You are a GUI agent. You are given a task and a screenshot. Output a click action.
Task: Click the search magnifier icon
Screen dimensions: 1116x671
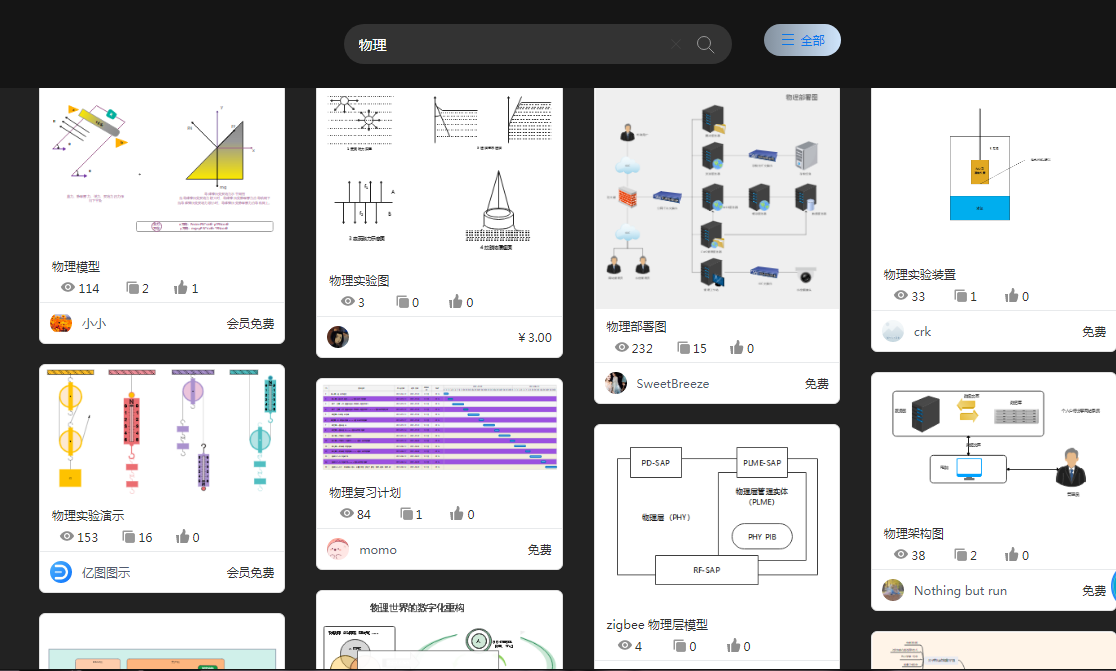(705, 44)
